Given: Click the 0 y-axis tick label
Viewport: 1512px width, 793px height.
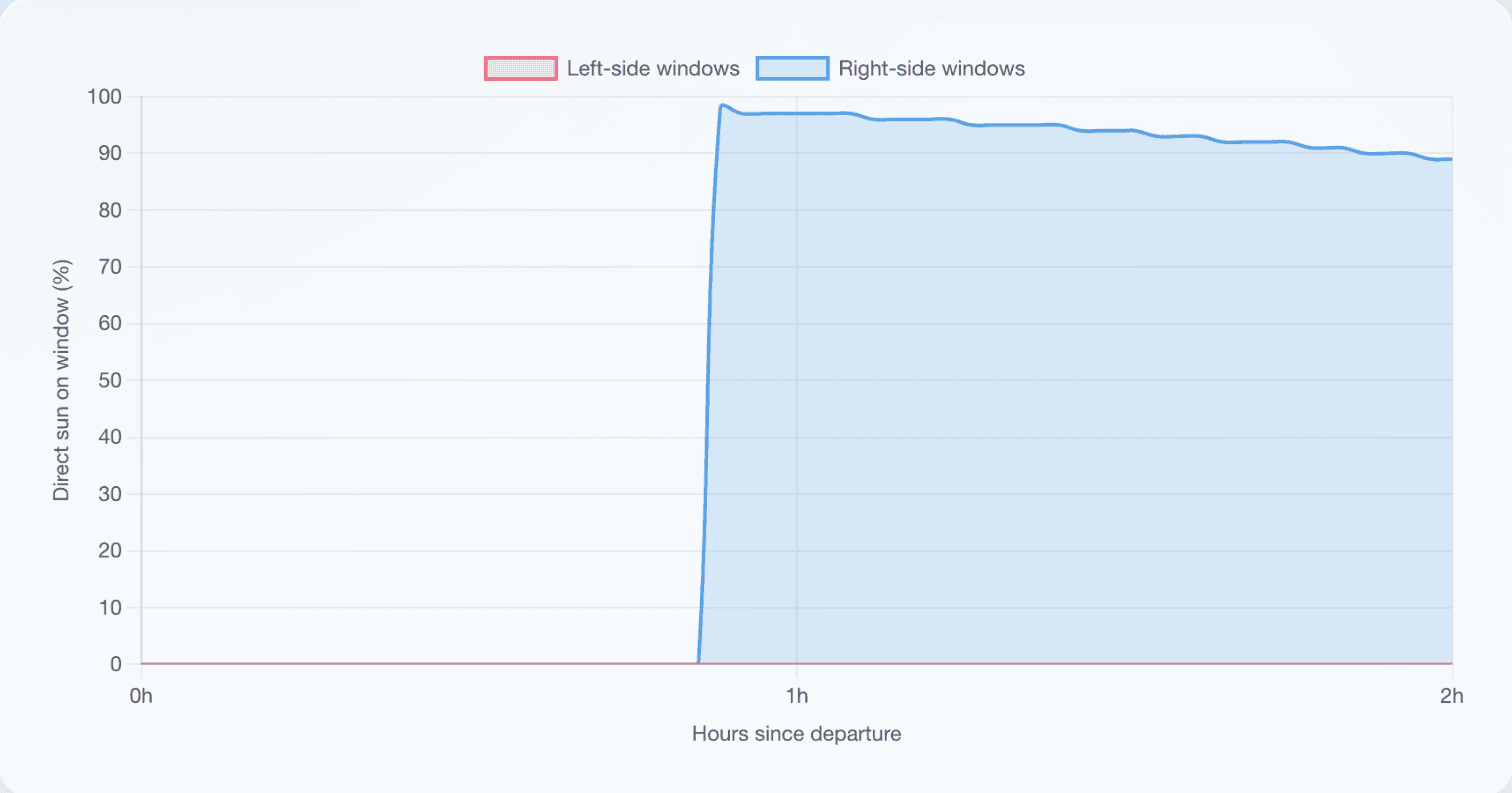Looking at the screenshot, I should tap(118, 664).
